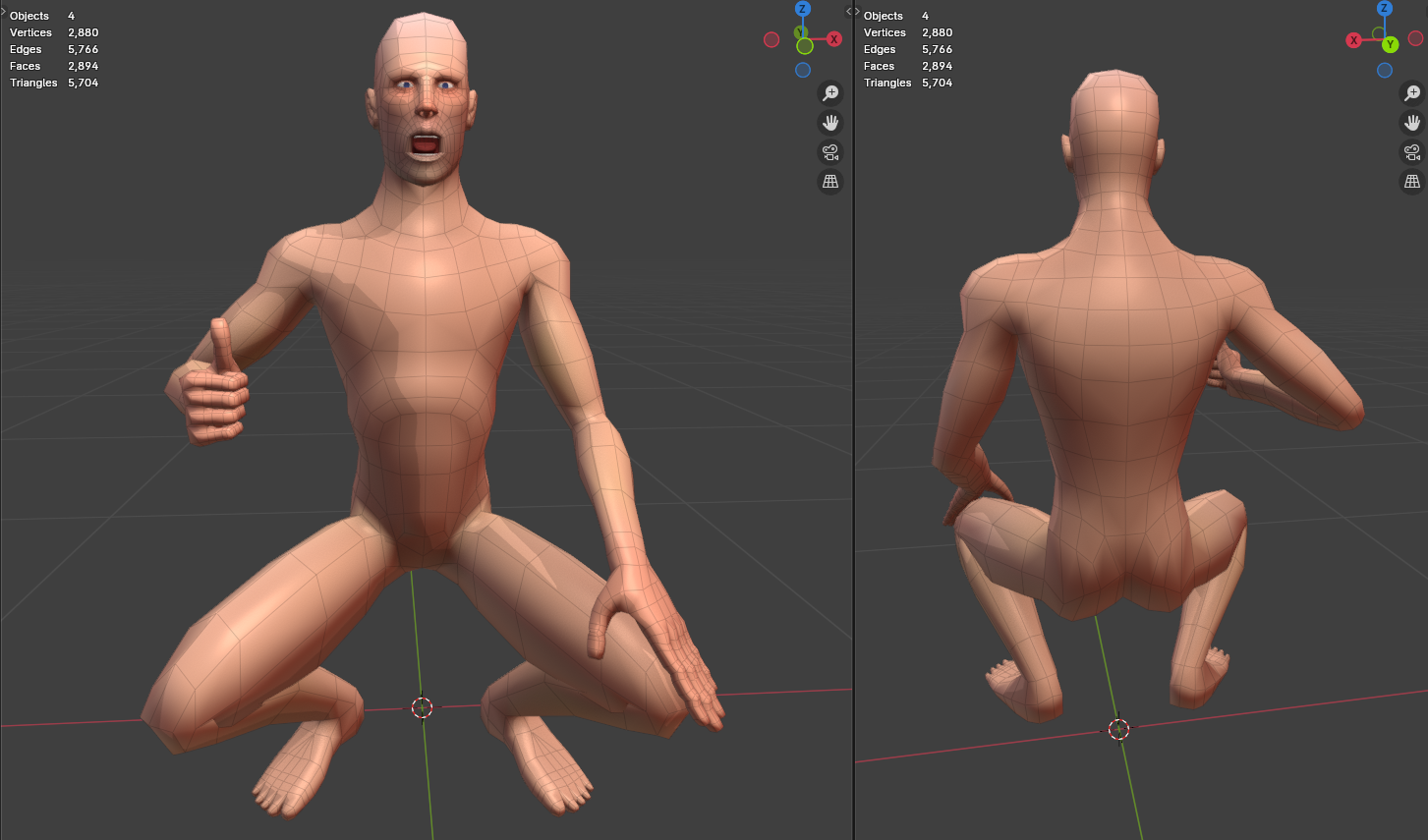Click the red X axis gizmo in right viewport
This screenshot has height=840, width=1428.
(x=1354, y=40)
